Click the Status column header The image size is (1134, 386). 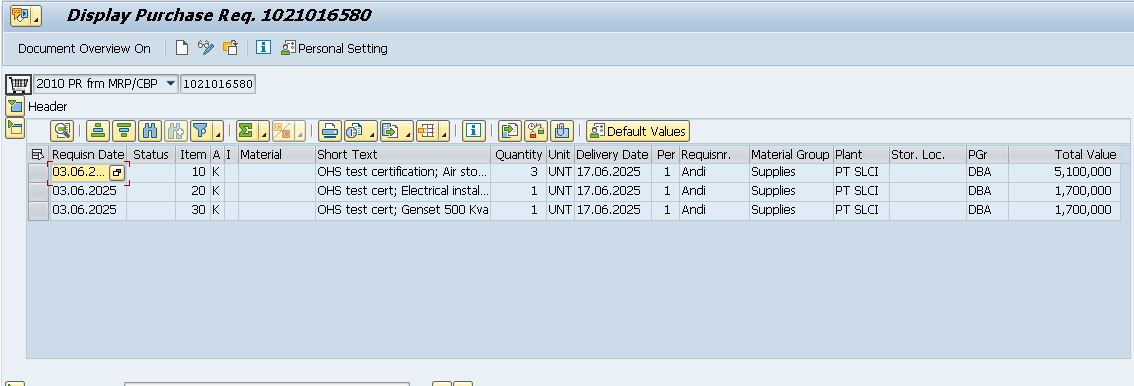[x=151, y=155]
